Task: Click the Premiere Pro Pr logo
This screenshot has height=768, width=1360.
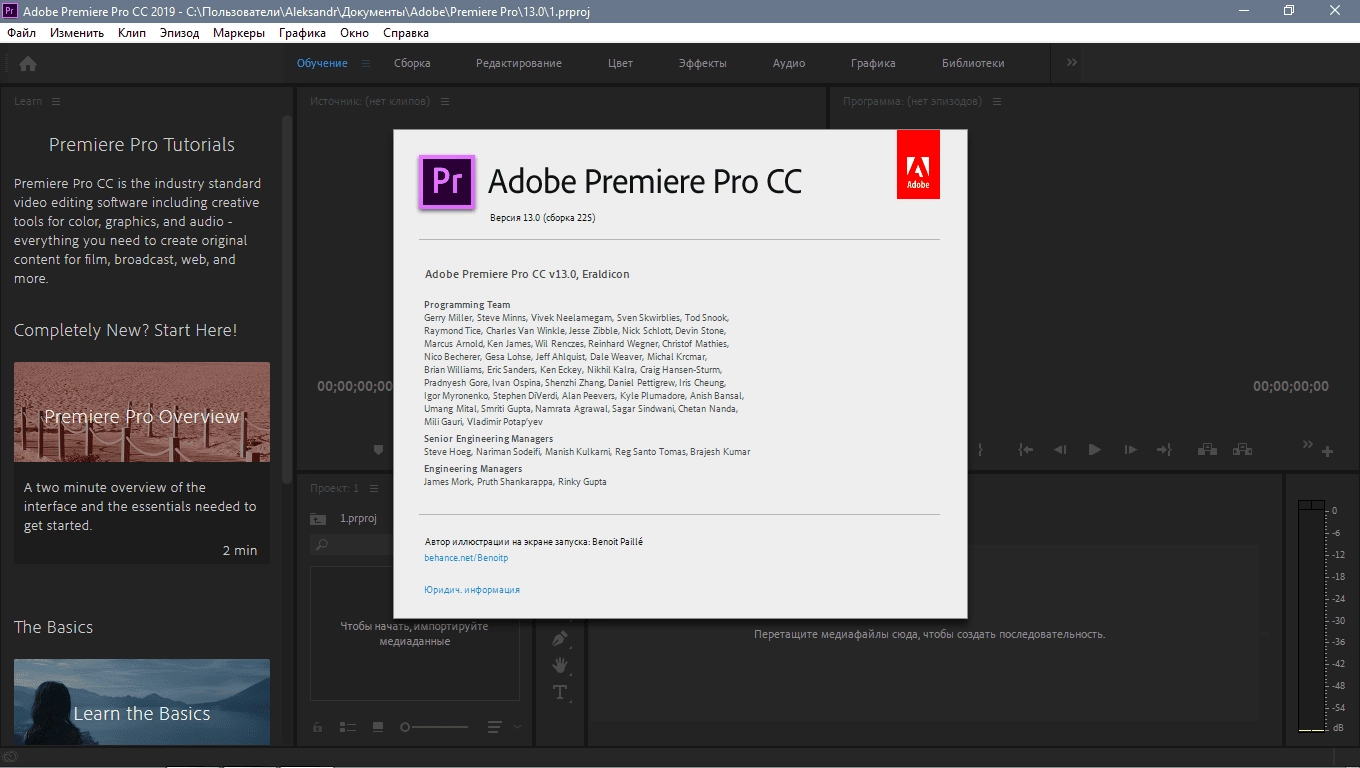Action: (x=446, y=181)
